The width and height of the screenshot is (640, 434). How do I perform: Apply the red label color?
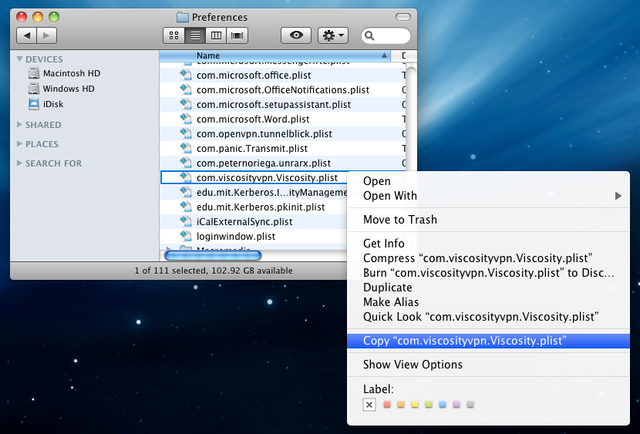387,404
